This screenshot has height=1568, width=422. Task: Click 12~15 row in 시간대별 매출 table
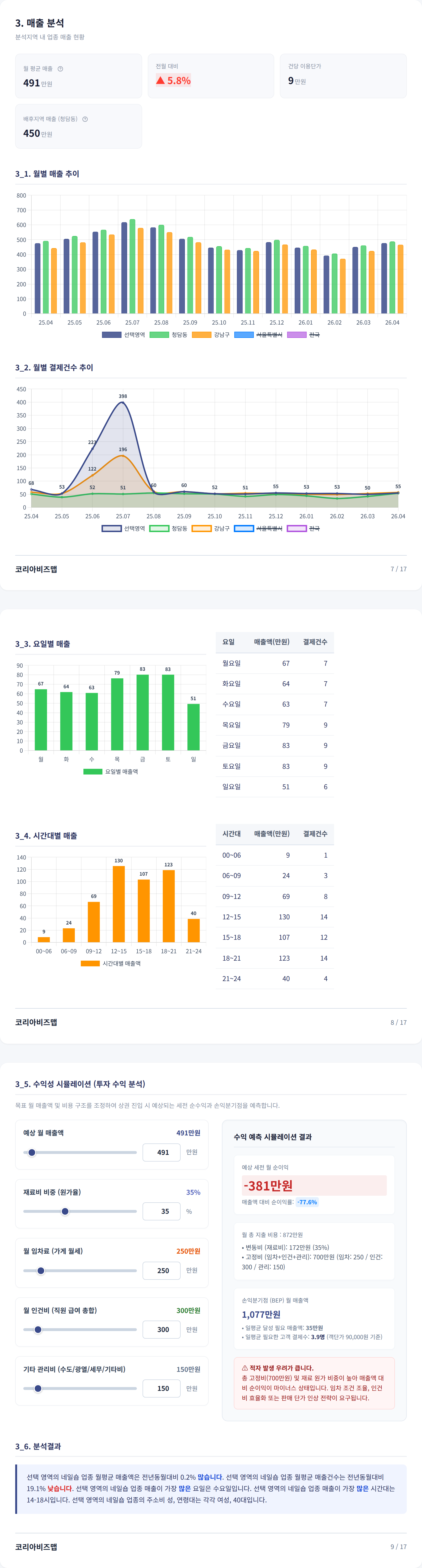(x=275, y=917)
